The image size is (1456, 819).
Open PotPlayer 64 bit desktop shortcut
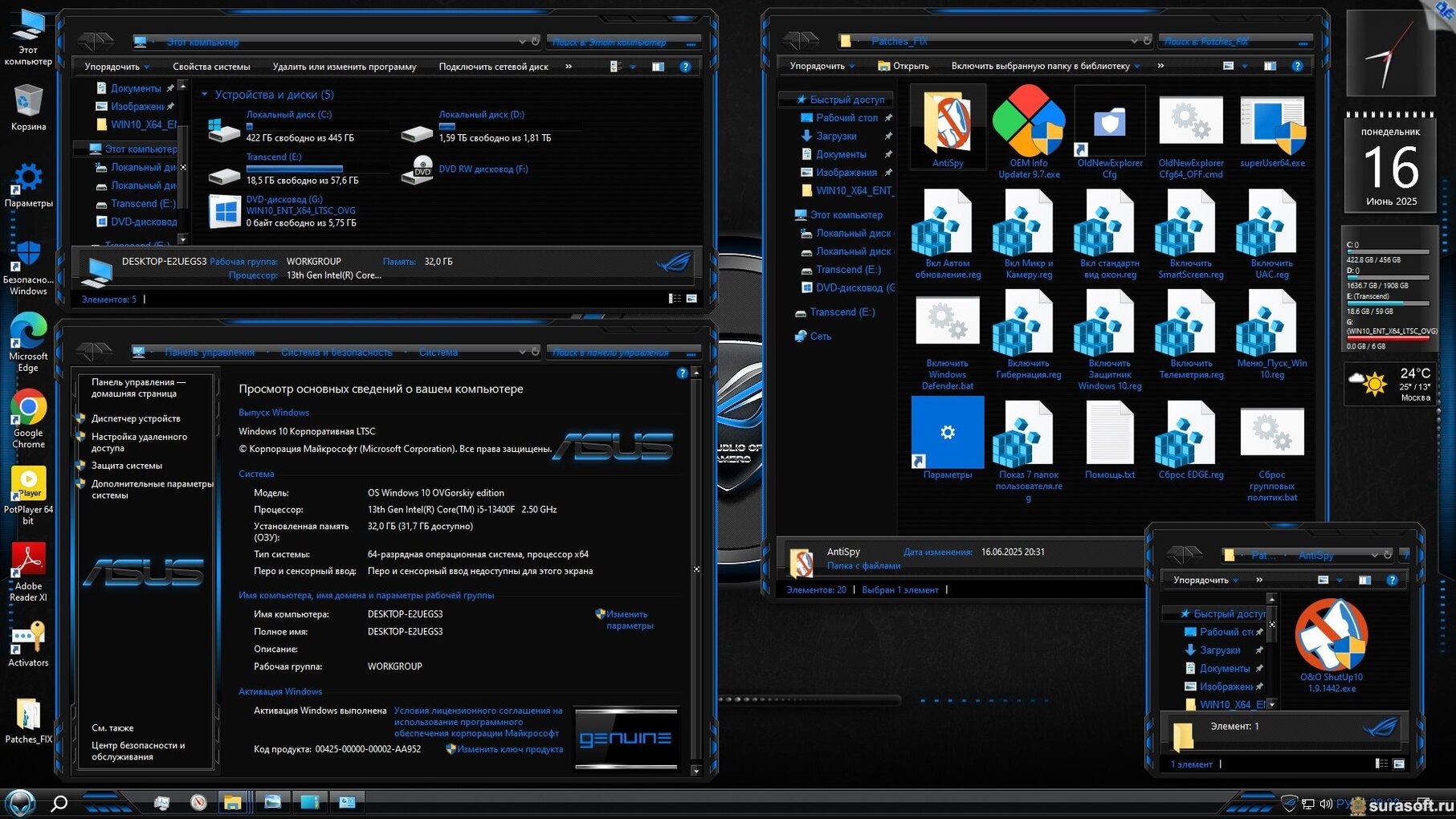click(28, 495)
